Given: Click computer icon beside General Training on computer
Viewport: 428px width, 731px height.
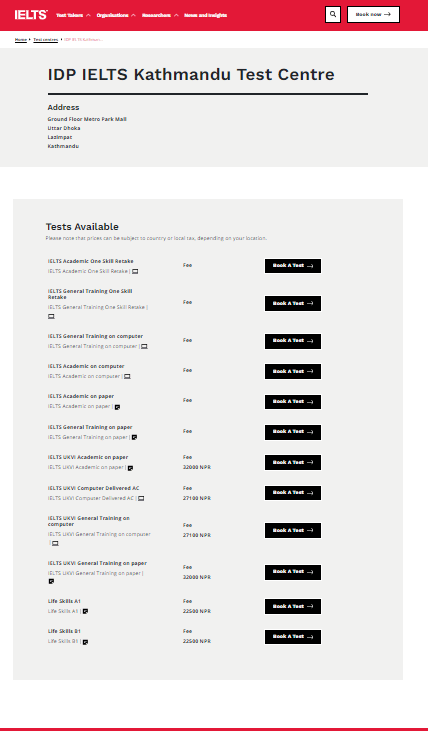Looking at the screenshot, I should click(145, 346).
